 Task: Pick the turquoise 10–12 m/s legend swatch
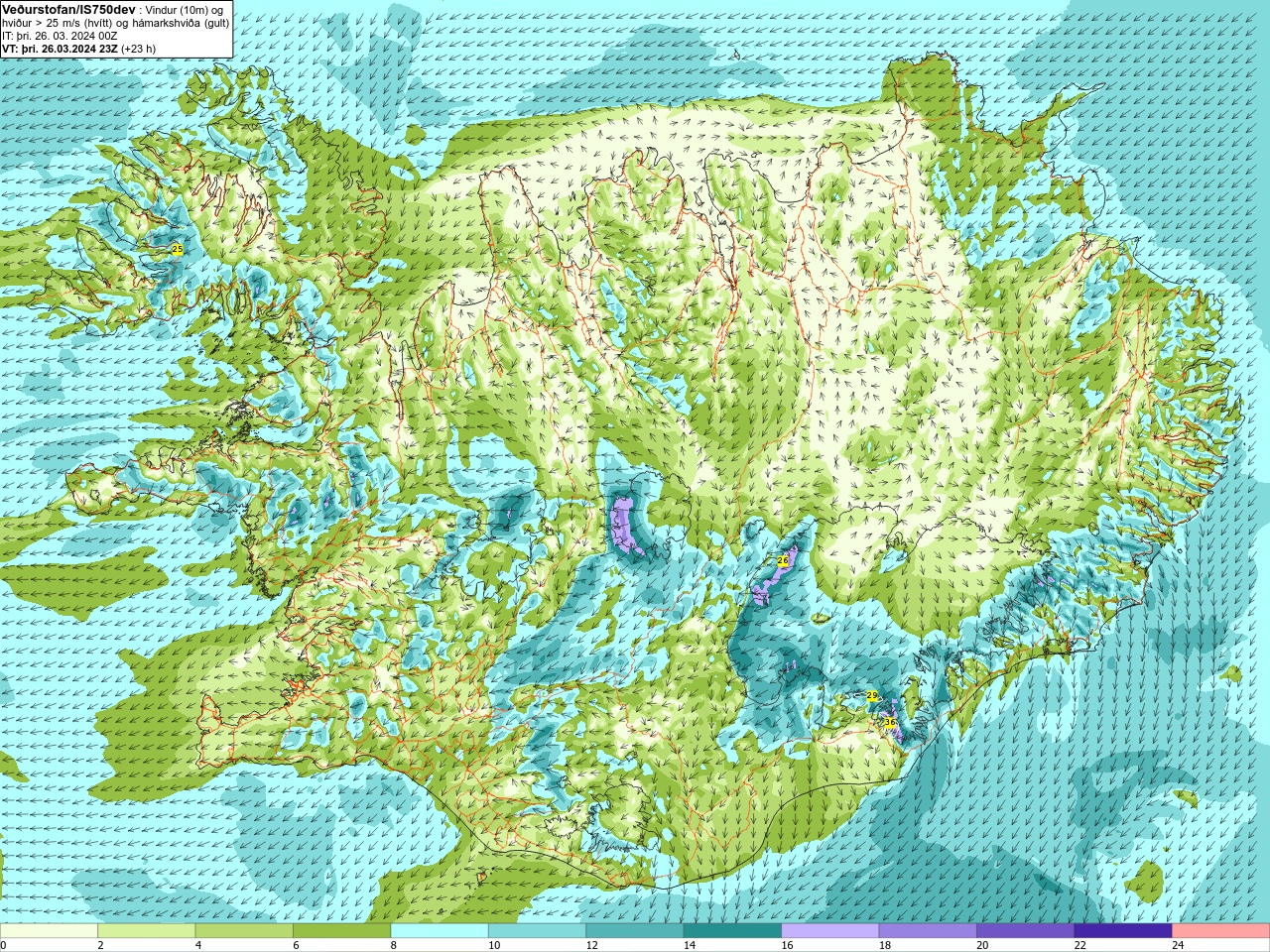537,931
